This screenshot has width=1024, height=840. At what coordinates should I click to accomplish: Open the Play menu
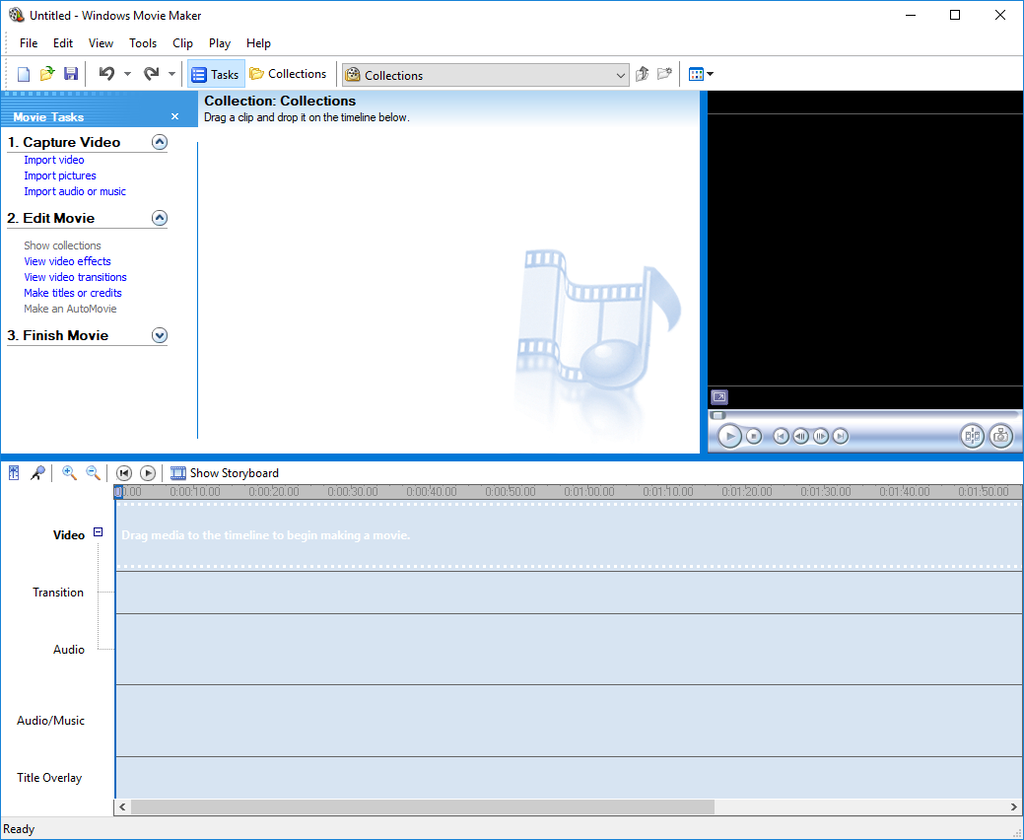click(219, 43)
